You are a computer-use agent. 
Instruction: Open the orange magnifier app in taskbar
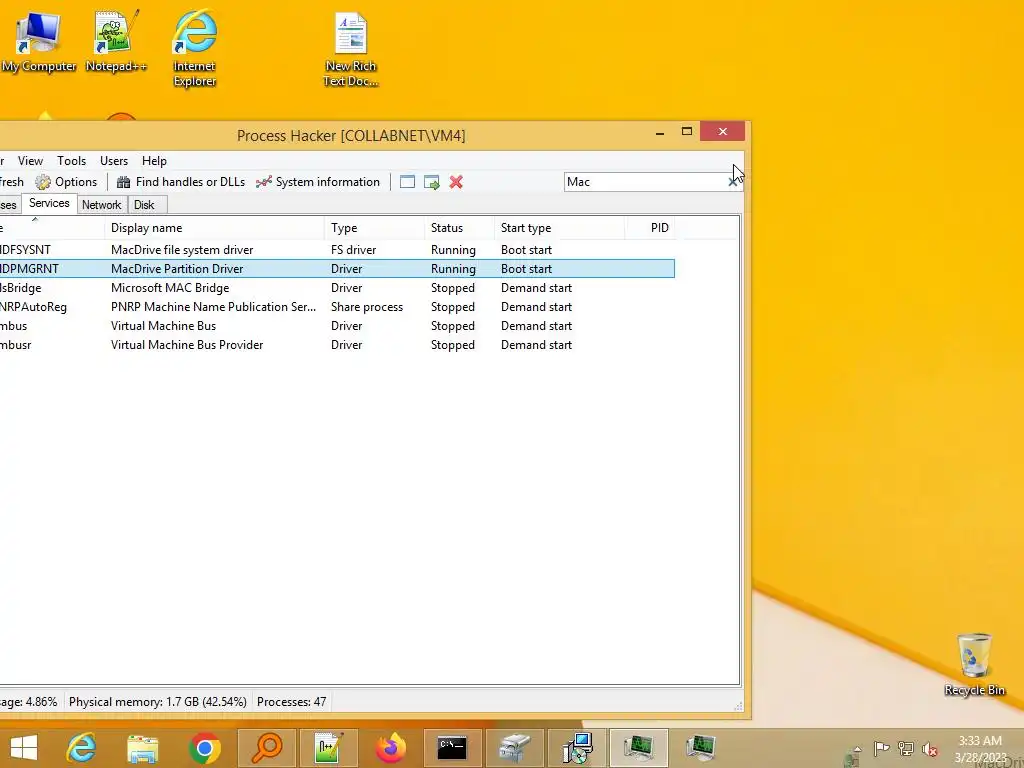pyautogui.click(x=266, y=748)
